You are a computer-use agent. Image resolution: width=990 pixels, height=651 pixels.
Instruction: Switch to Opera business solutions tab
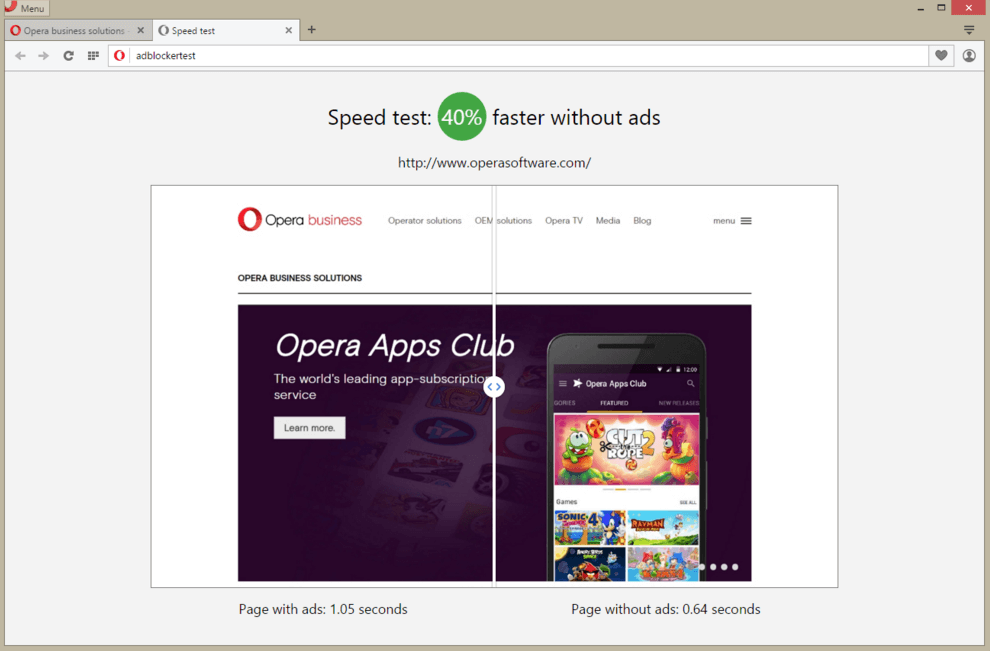(72, 31)
